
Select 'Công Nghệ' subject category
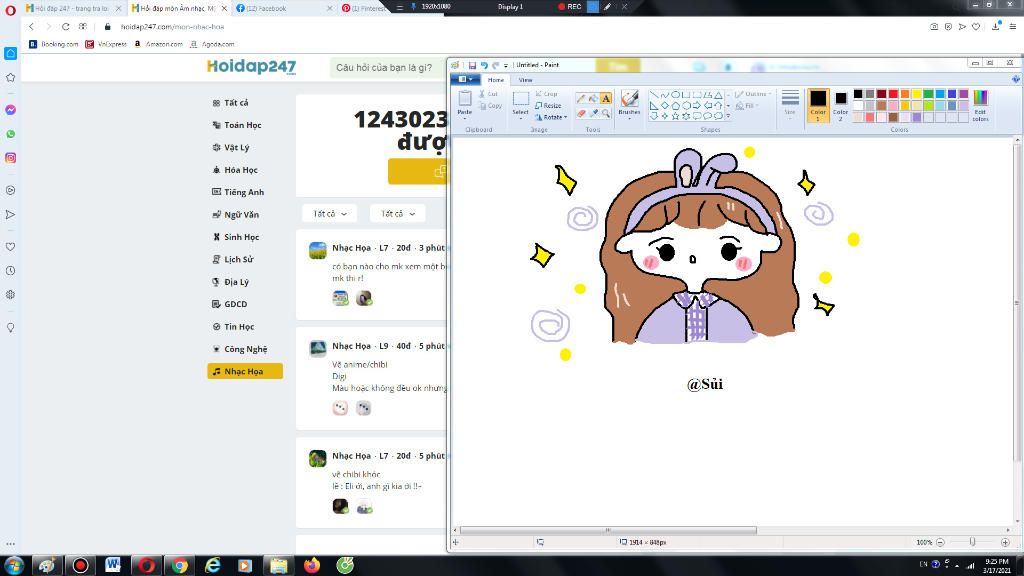point(246,349)
